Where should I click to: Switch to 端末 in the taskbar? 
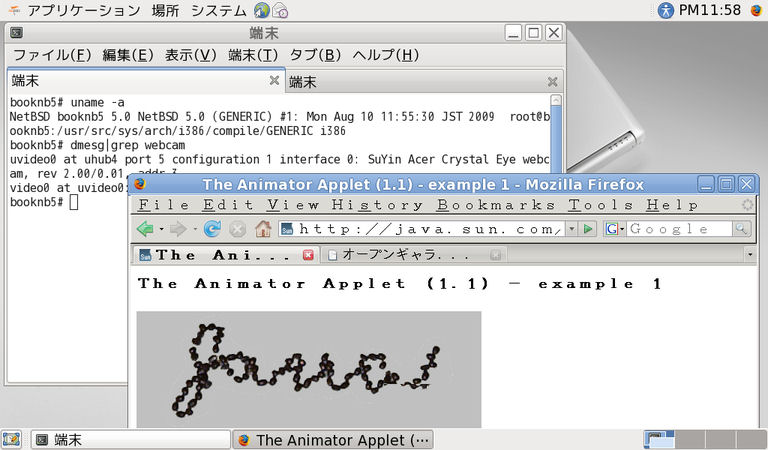130,440
